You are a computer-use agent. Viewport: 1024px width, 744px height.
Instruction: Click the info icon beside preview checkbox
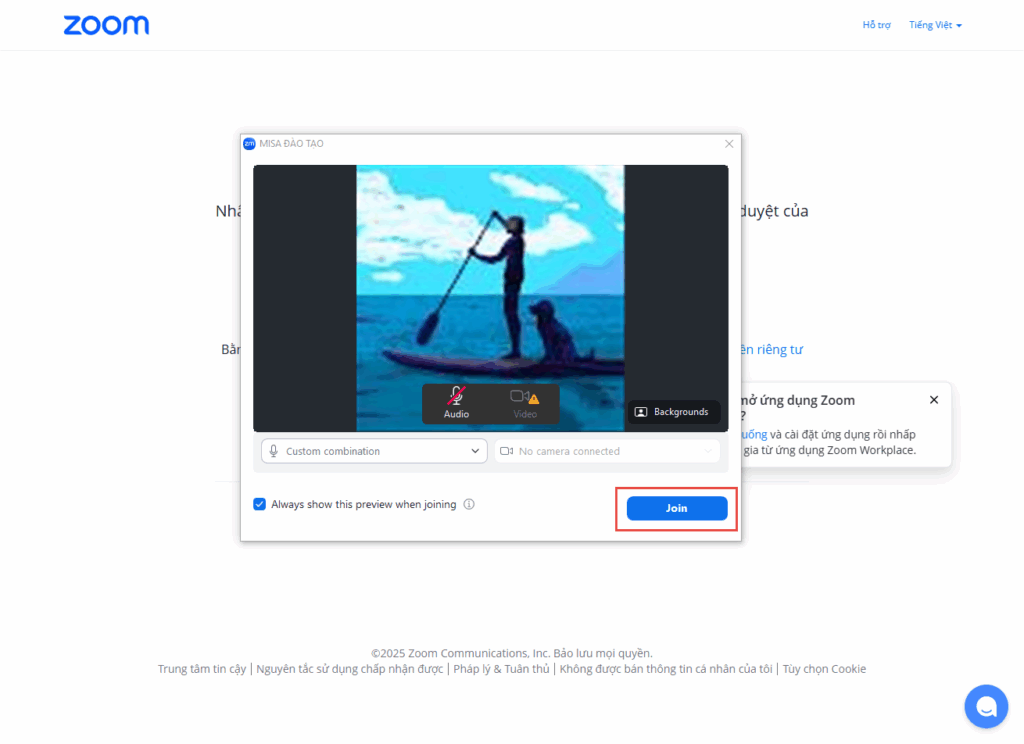click(469, 504)
